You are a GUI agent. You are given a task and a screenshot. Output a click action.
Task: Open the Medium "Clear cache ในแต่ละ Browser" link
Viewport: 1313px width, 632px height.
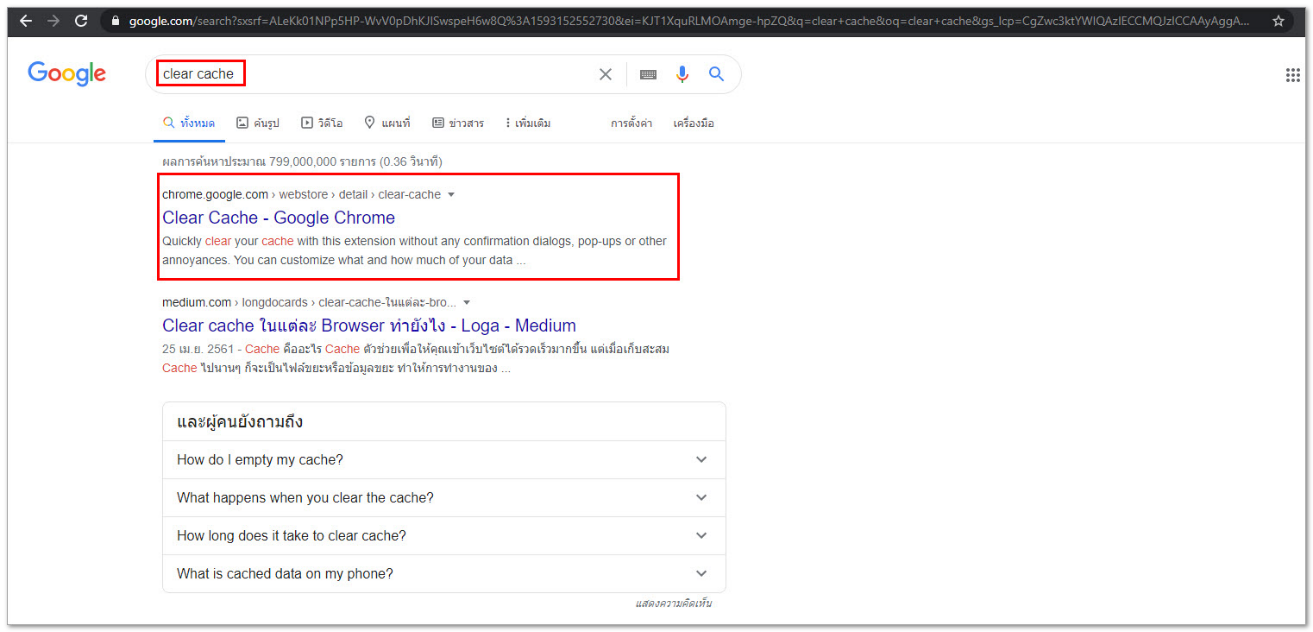[369, 326]
